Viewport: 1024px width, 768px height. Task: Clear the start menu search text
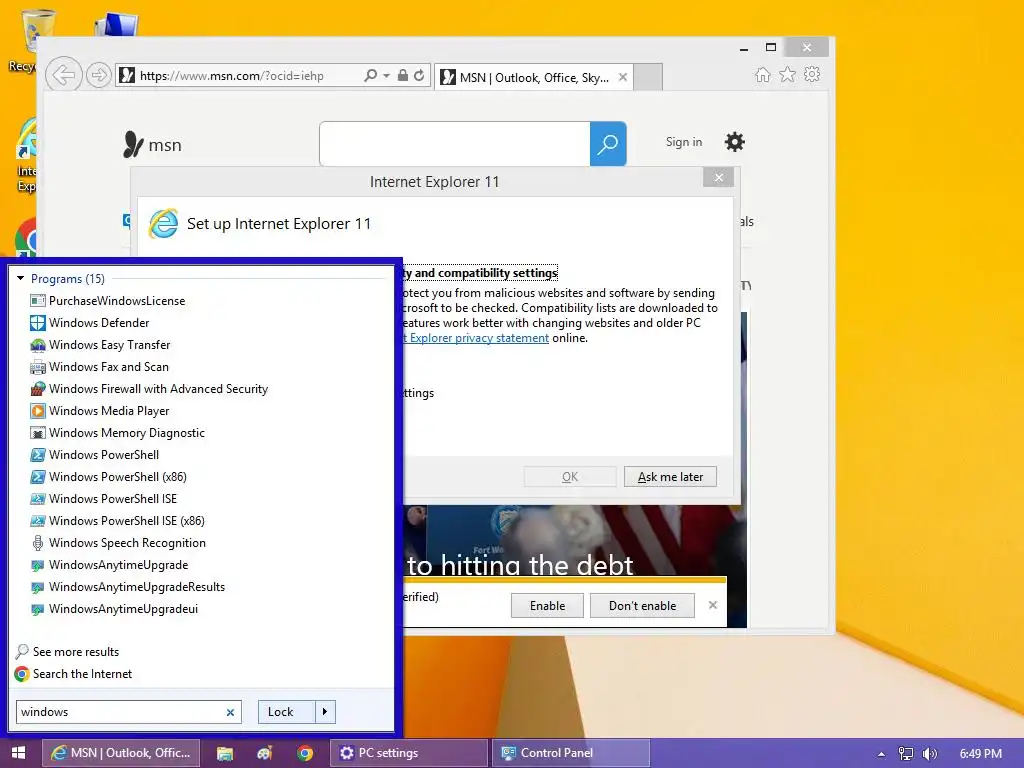click(230, 712)
